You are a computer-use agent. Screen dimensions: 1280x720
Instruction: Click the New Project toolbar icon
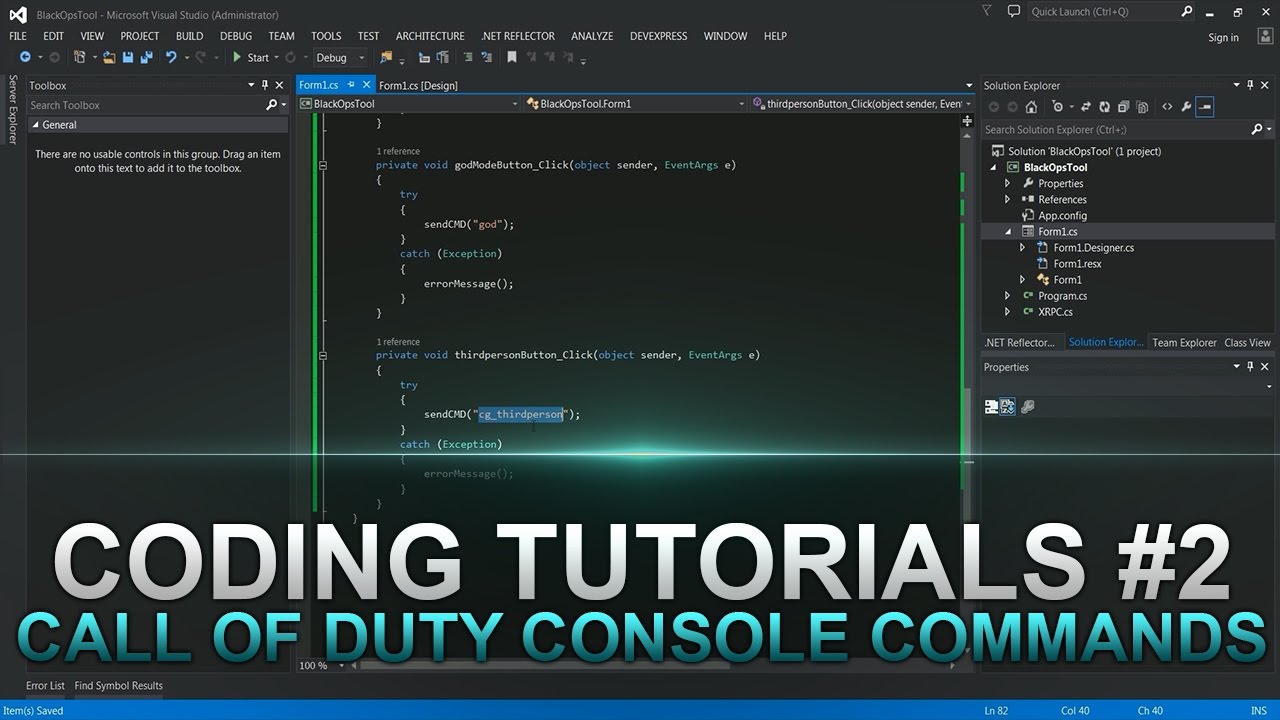(80, 58)
